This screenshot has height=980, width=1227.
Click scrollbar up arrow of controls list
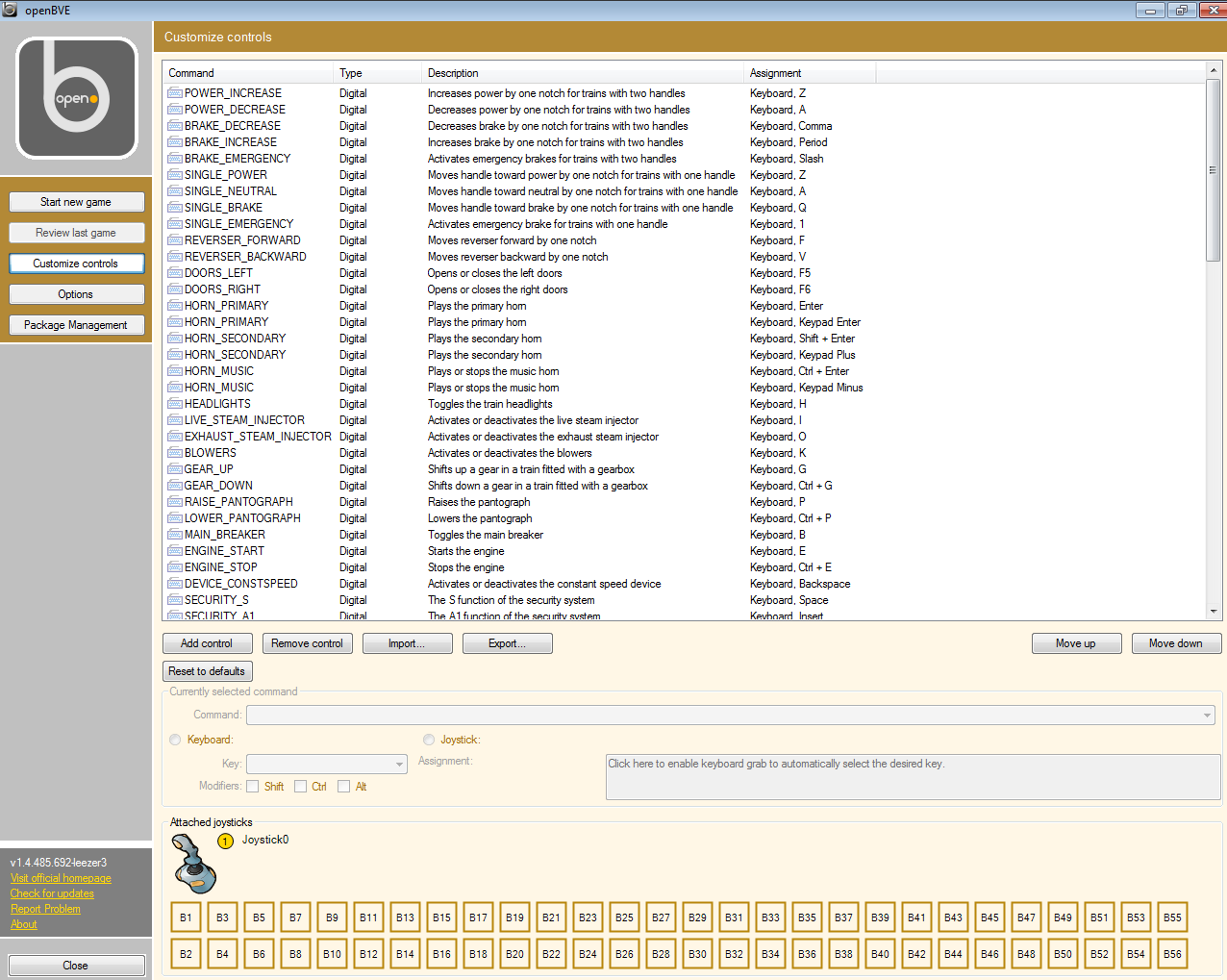coord(1214,70)
